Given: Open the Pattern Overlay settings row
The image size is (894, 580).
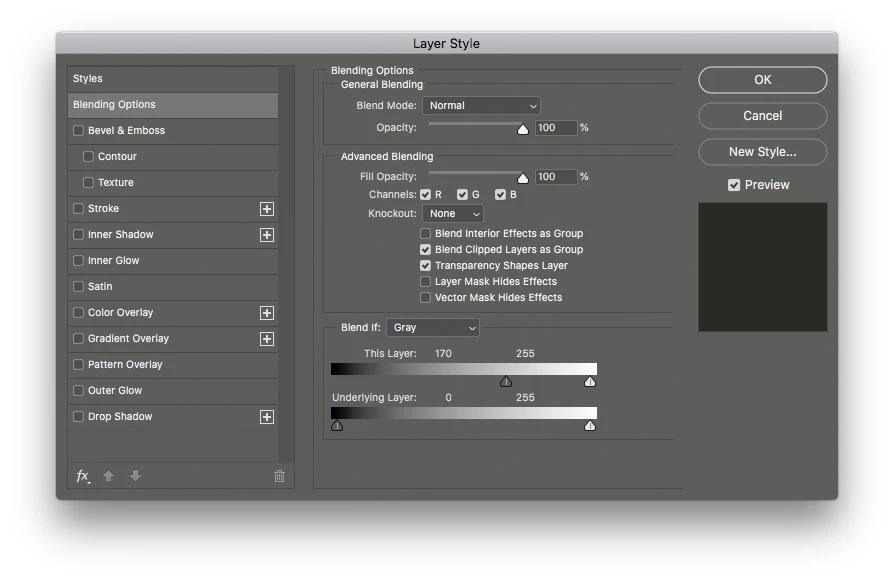Looking at the screenshot, I should click(x=173, y=364).
